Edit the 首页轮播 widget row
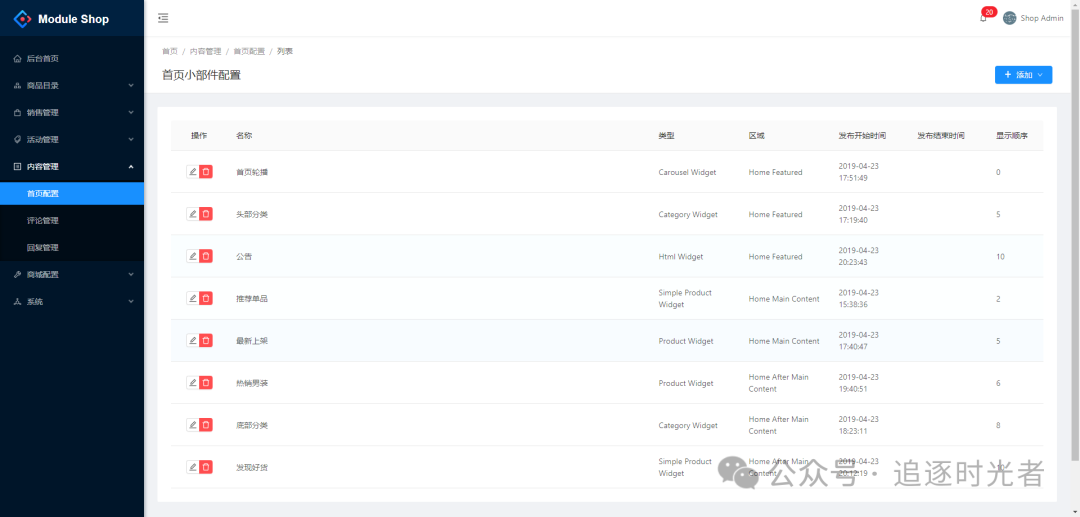The height and width of the screenshot is (517, 1080). click(x=193, y=171)
